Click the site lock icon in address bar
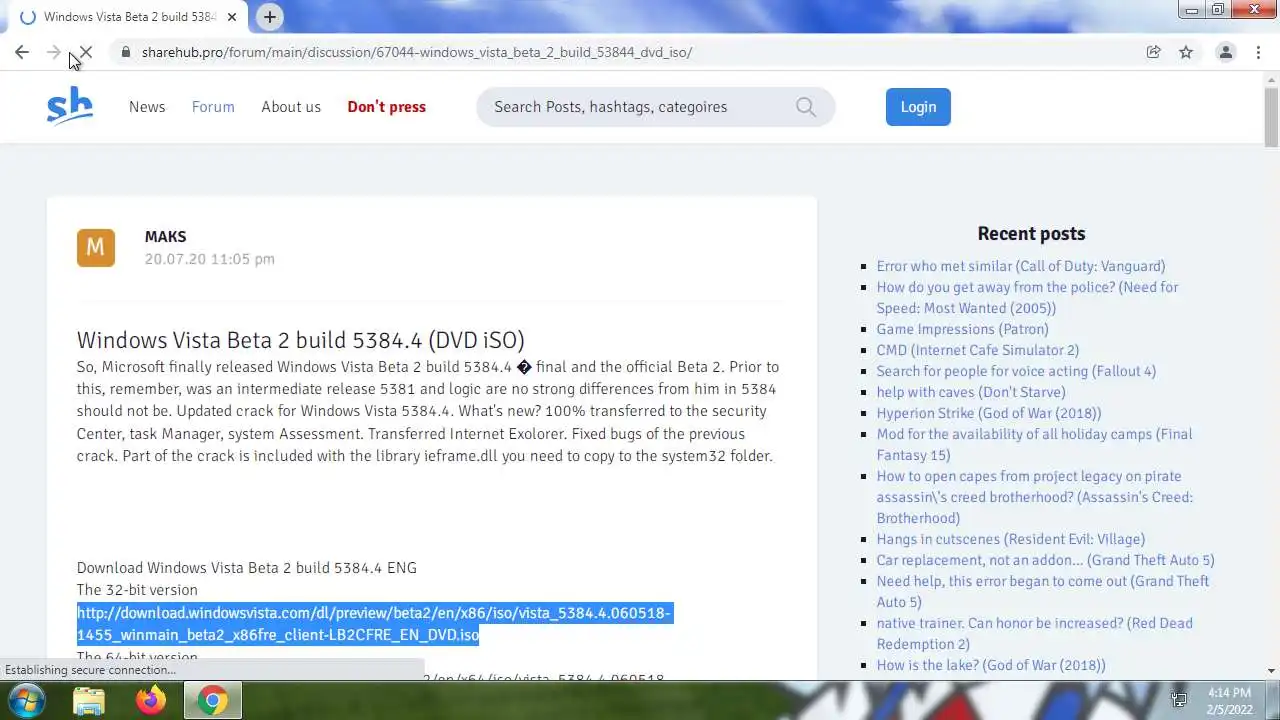Viewport: 1280px width, 720px height. (x=126, y=52)
